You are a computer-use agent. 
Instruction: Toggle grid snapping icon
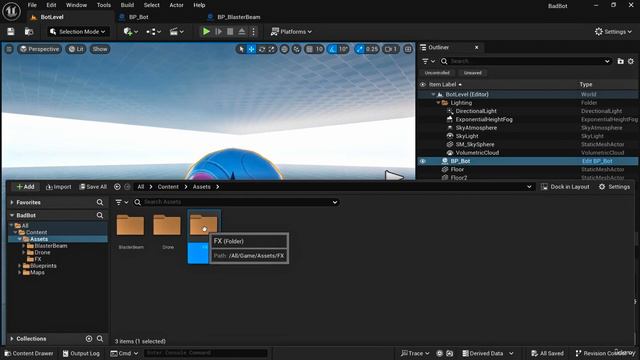click(309, 49)
